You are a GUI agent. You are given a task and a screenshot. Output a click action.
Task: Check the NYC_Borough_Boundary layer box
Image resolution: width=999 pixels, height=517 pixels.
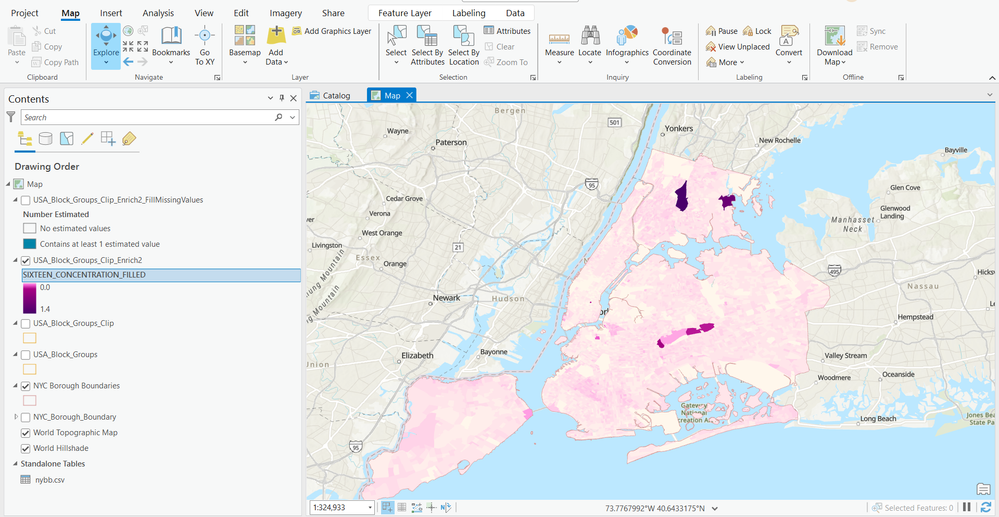click(25, 417)
